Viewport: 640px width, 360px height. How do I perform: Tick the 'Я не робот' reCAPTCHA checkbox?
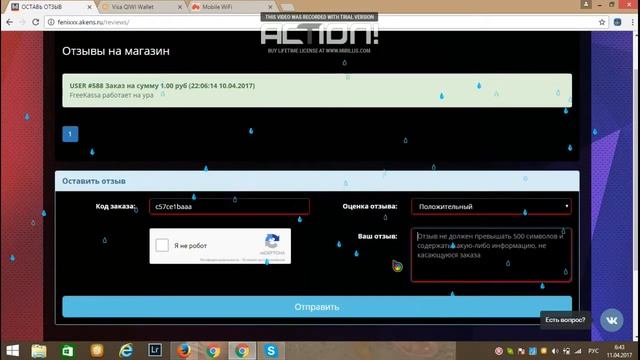pyautogui.click(x=162, y=245)
